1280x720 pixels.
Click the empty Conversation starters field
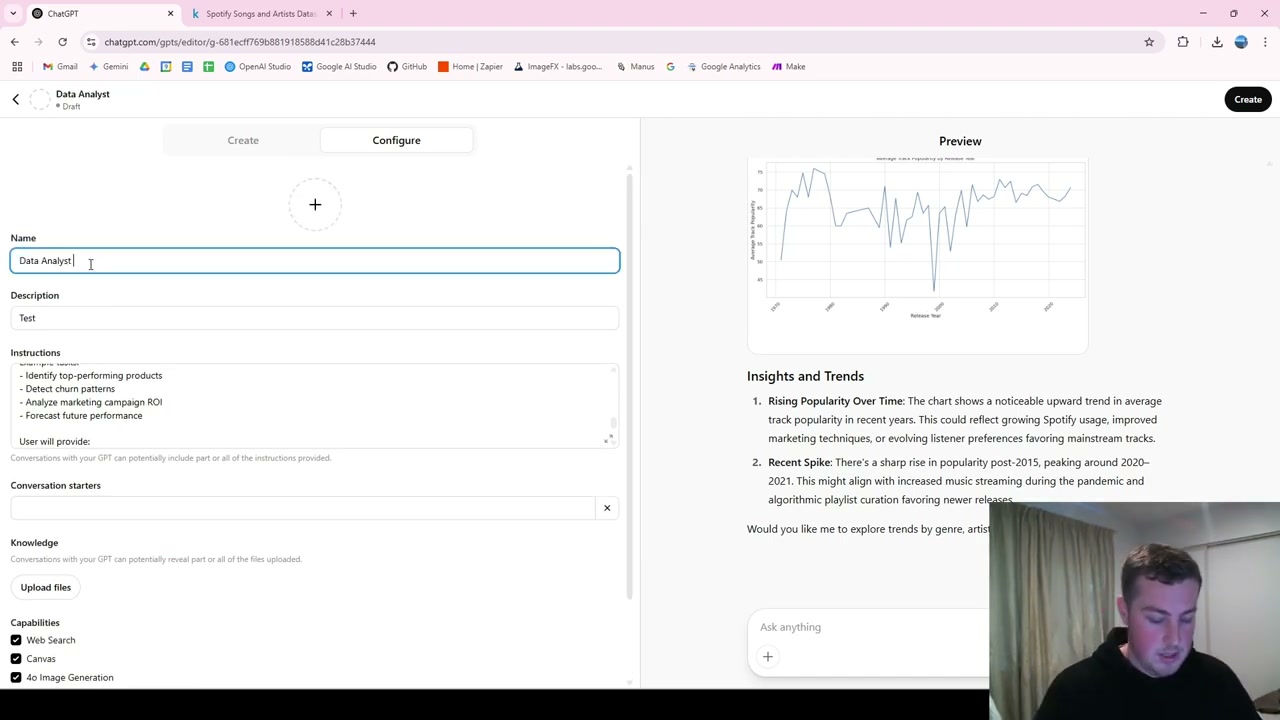[302, 508]
